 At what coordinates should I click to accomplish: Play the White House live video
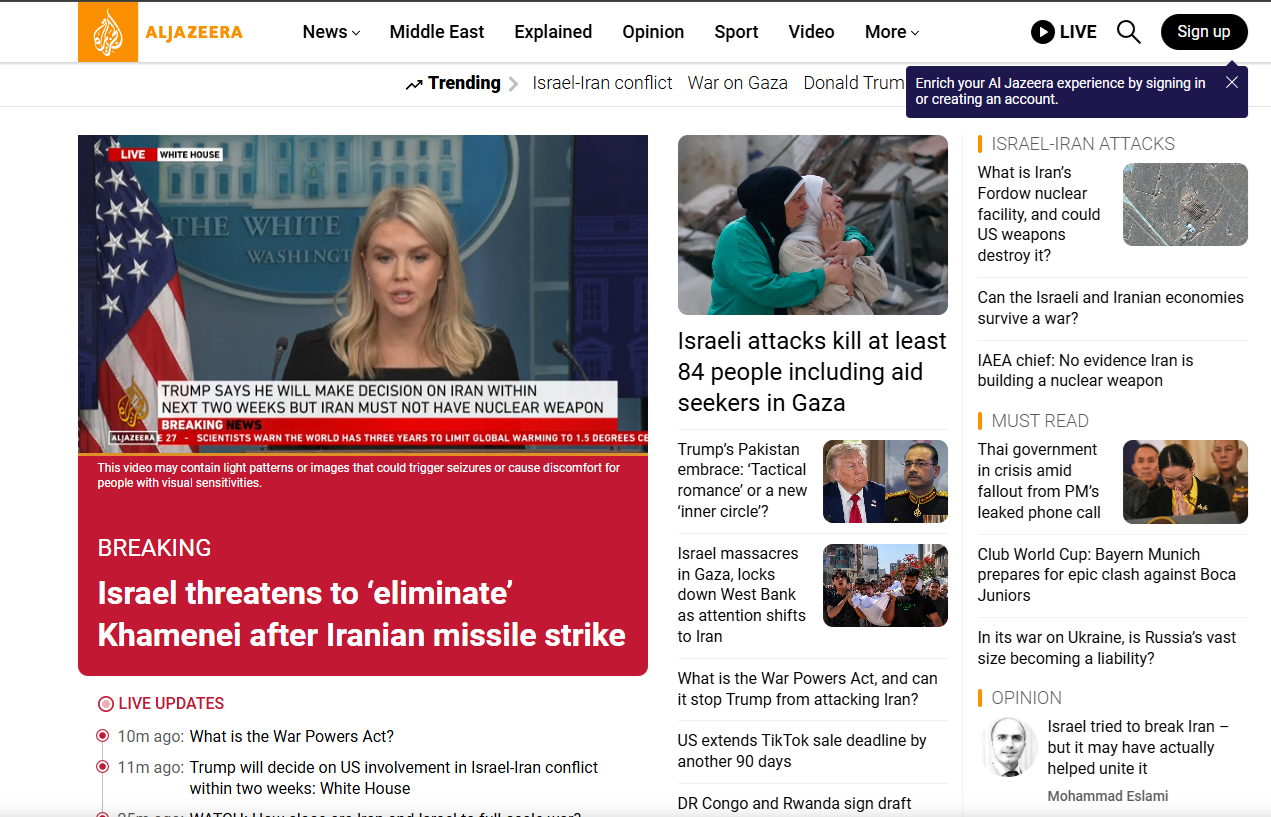(362, 294)
